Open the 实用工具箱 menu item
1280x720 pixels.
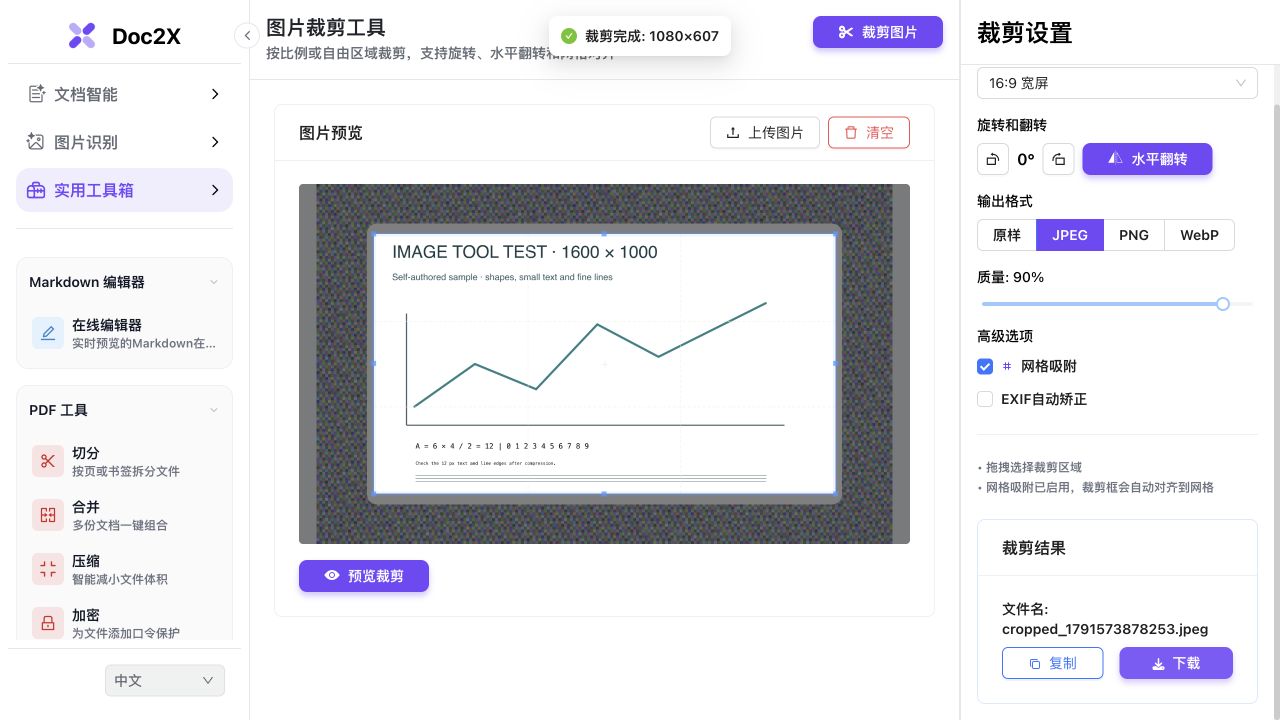tap(124, 190)
